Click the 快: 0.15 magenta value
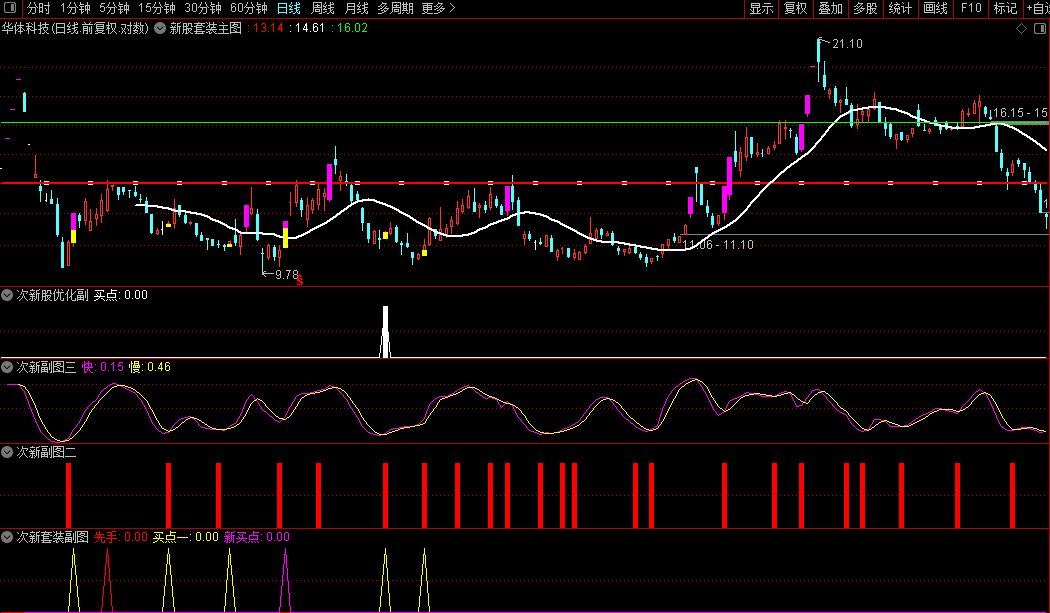The height and width of the screenshot is (613, 1050). tap(102, 366)
